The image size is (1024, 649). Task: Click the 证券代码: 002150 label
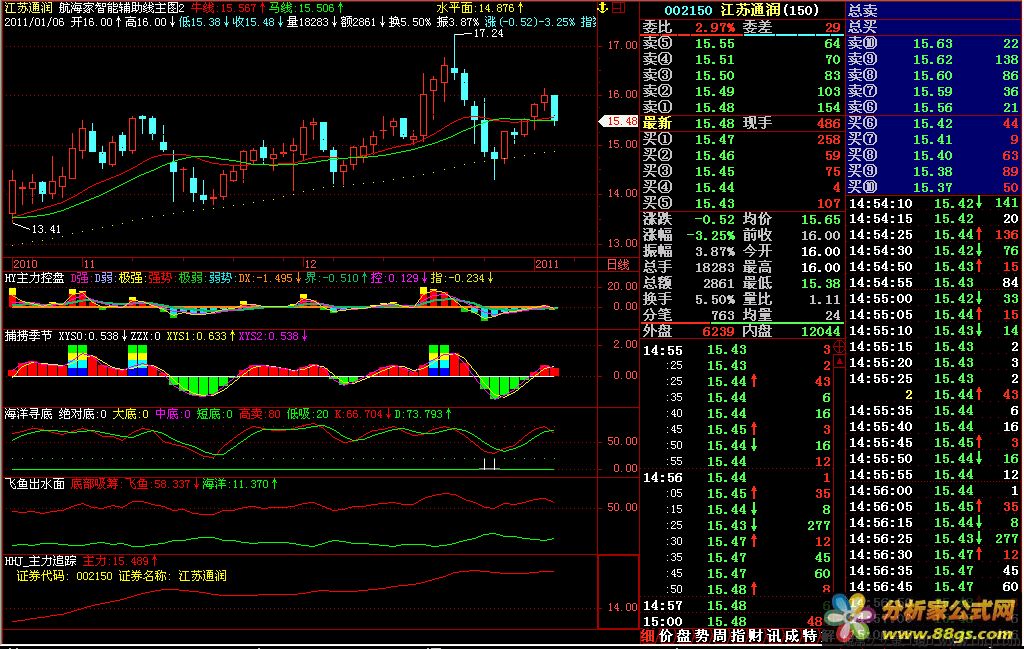coord(64,576)
